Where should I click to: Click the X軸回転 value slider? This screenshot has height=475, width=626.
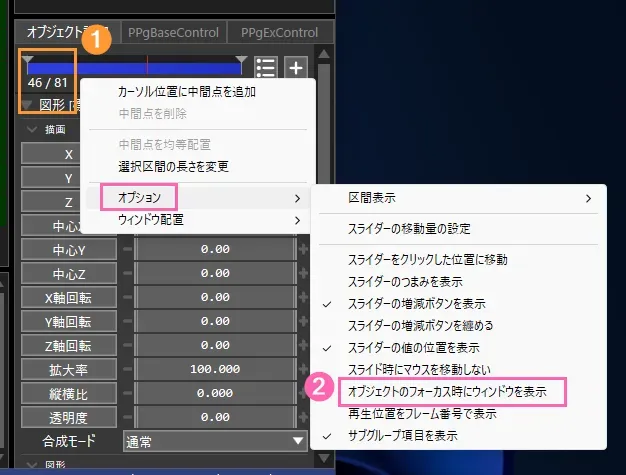(215, 297)
